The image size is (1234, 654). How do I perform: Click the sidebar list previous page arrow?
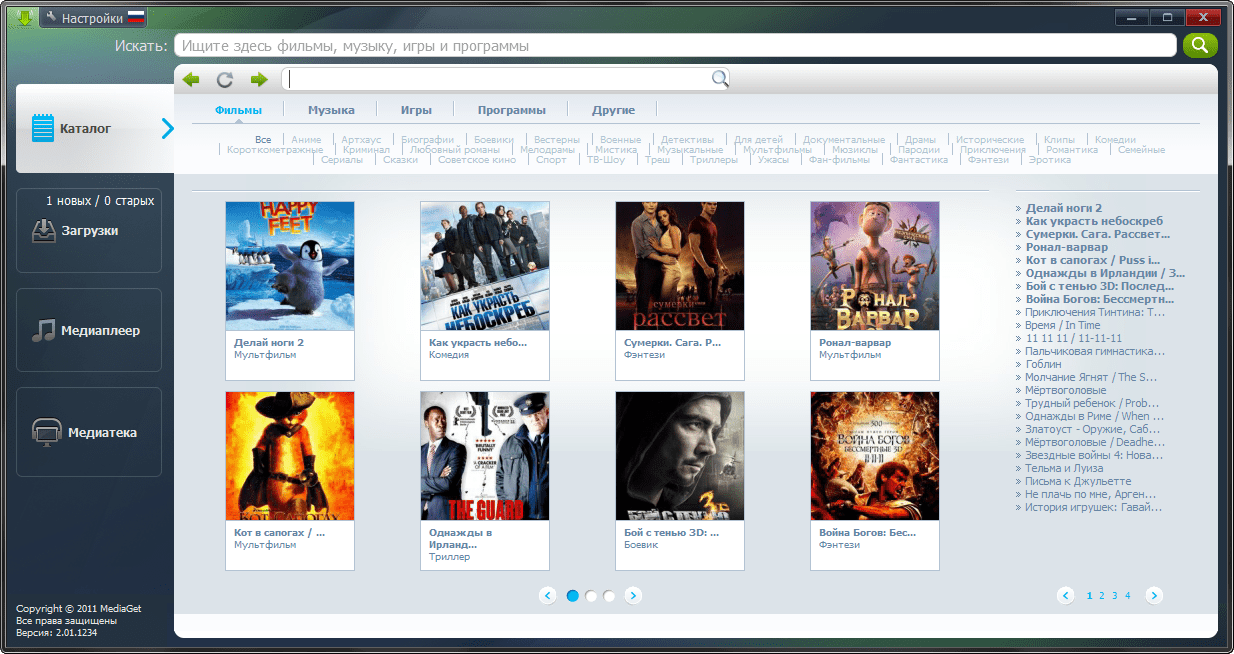[1066, 596]
